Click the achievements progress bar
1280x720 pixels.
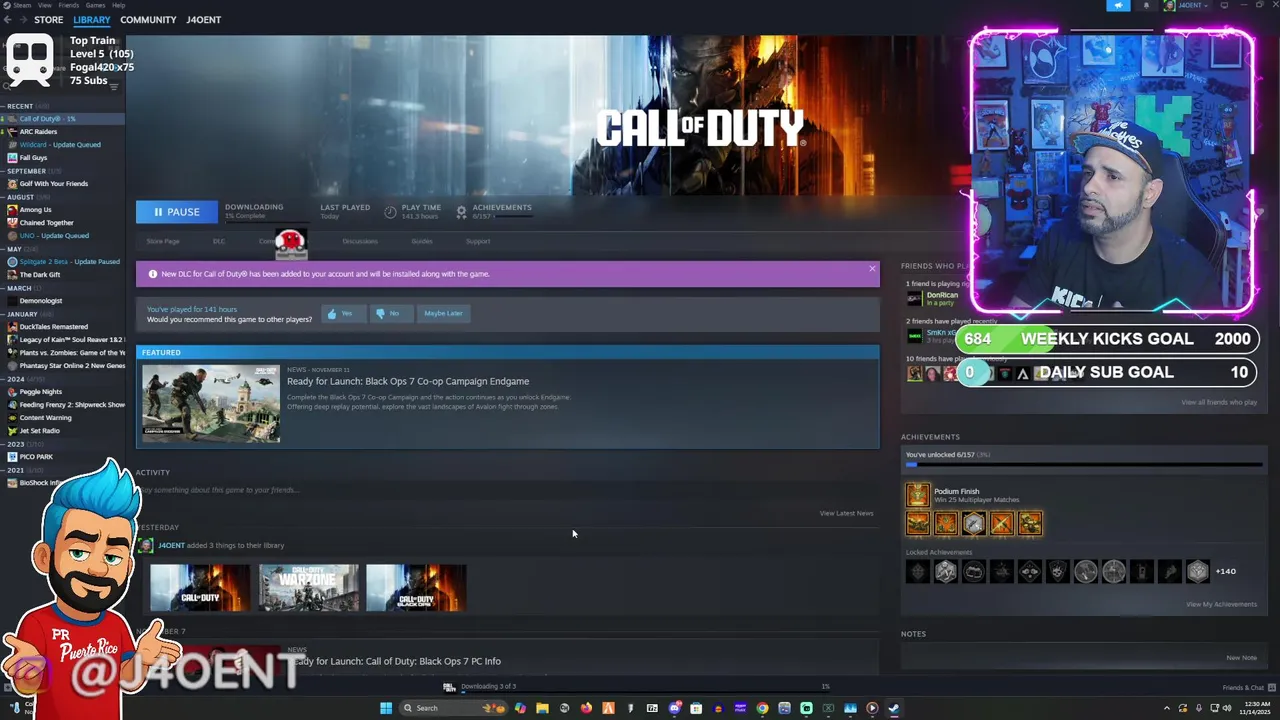coord(1084,465)
